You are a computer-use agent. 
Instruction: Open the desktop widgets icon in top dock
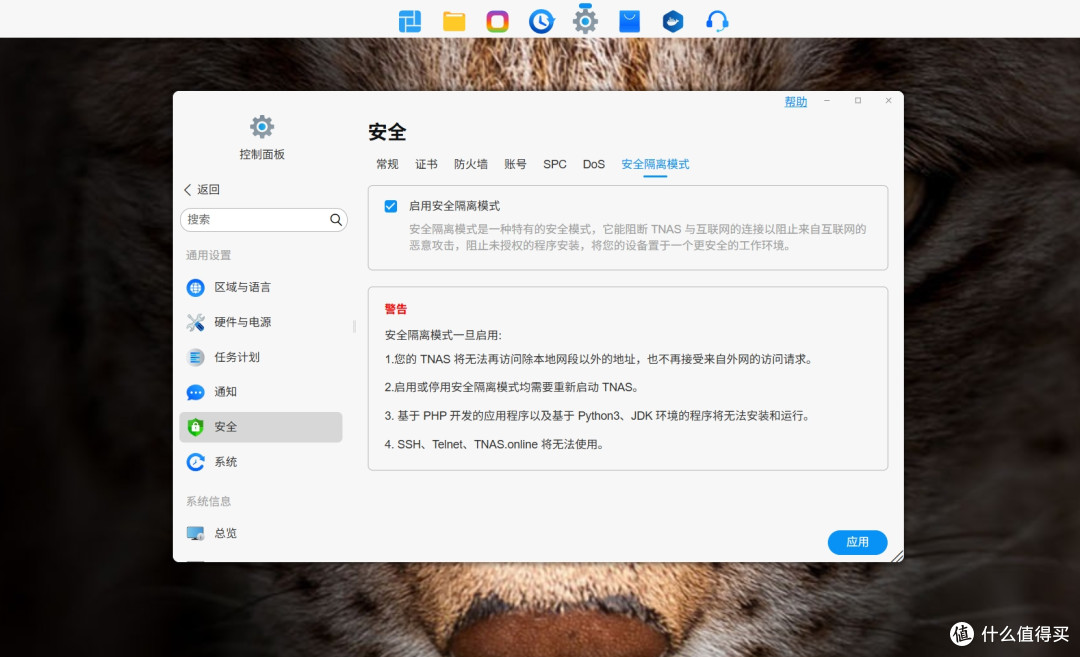(x=410, y=21)
